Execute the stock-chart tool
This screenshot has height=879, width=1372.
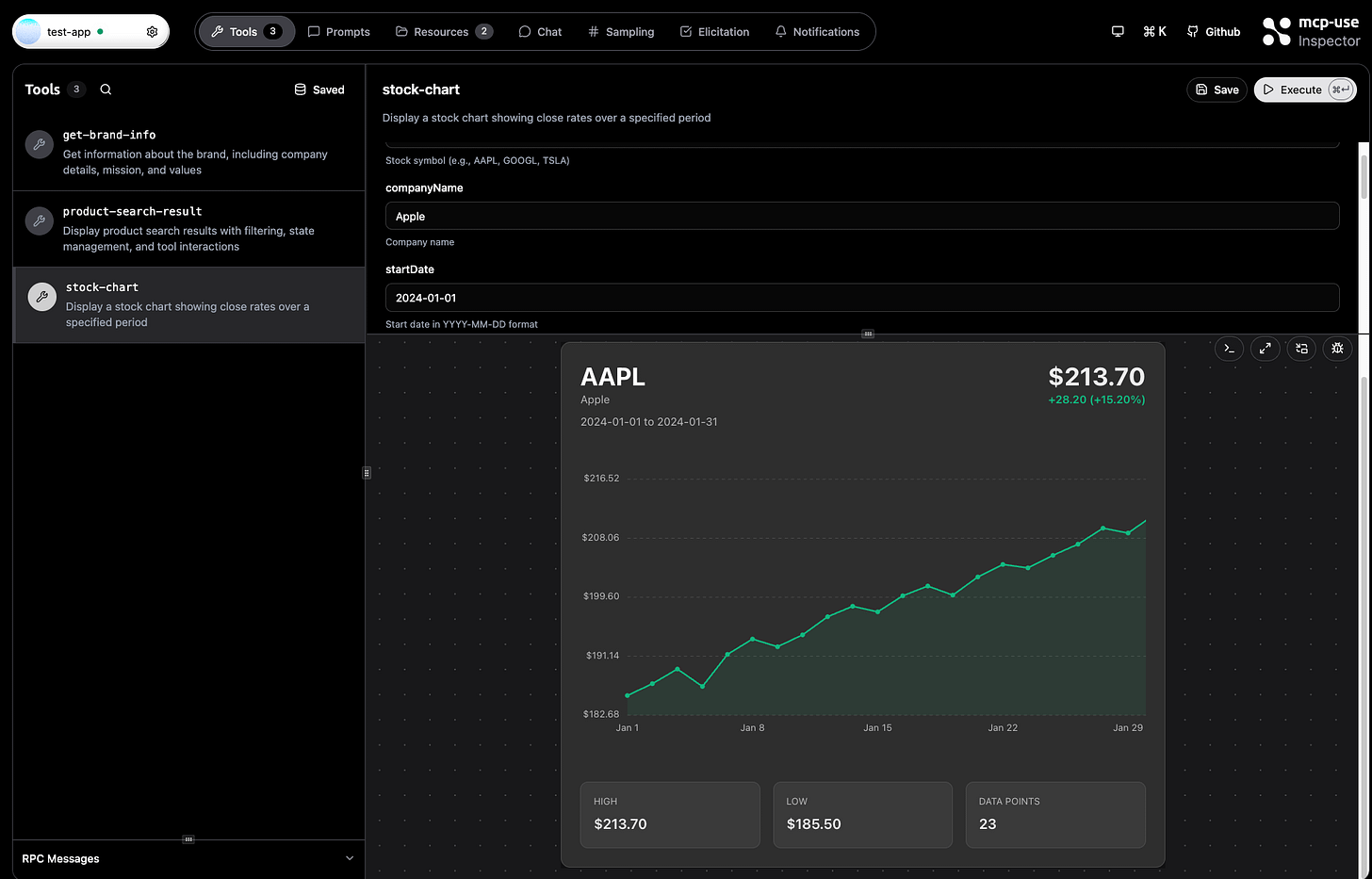(x=1305, y=90)
